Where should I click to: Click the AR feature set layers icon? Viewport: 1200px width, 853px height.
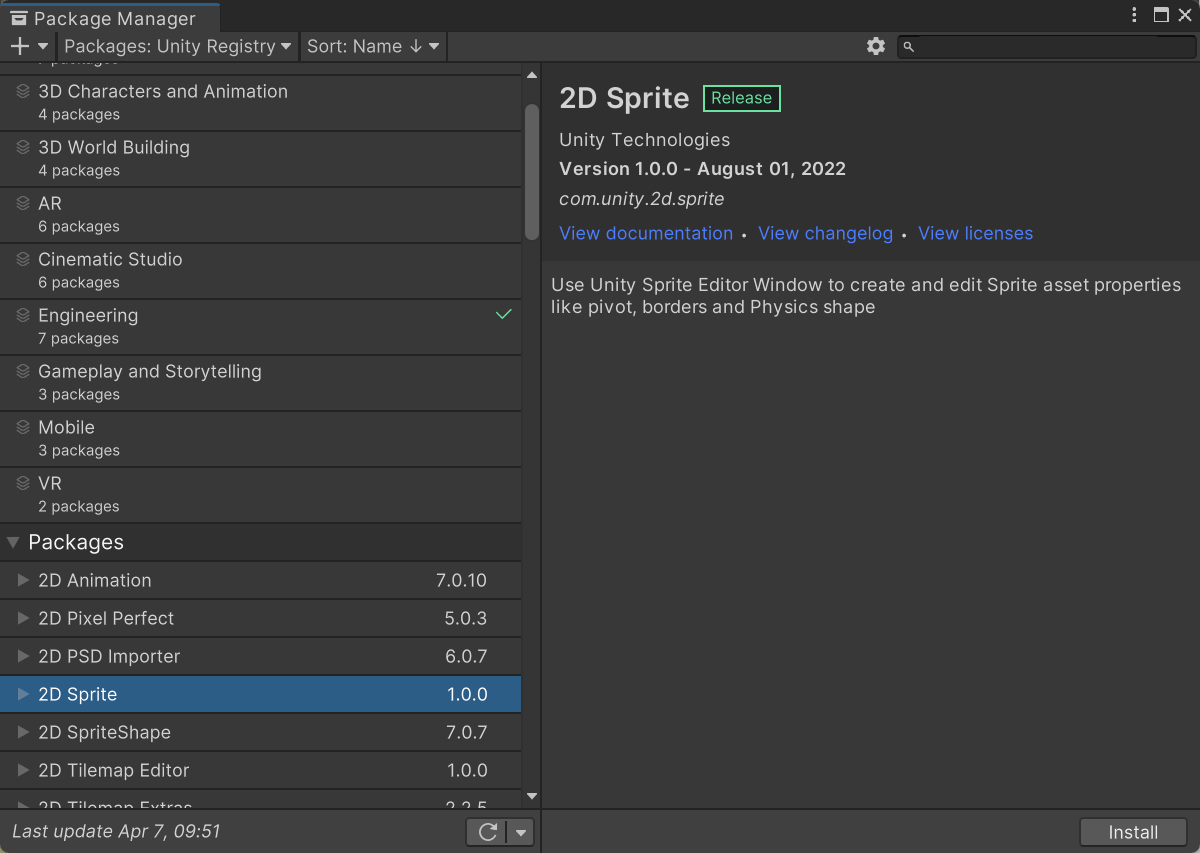[x=23, y=203]
